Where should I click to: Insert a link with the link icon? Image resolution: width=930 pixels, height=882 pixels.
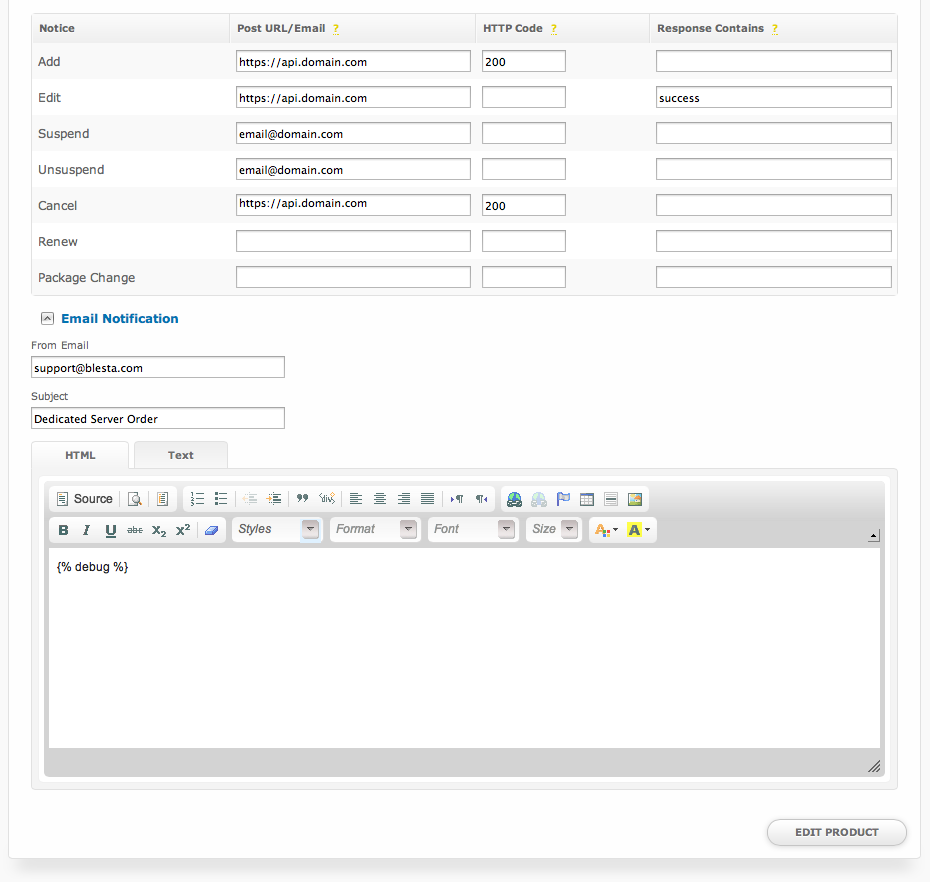pos(514,499)
